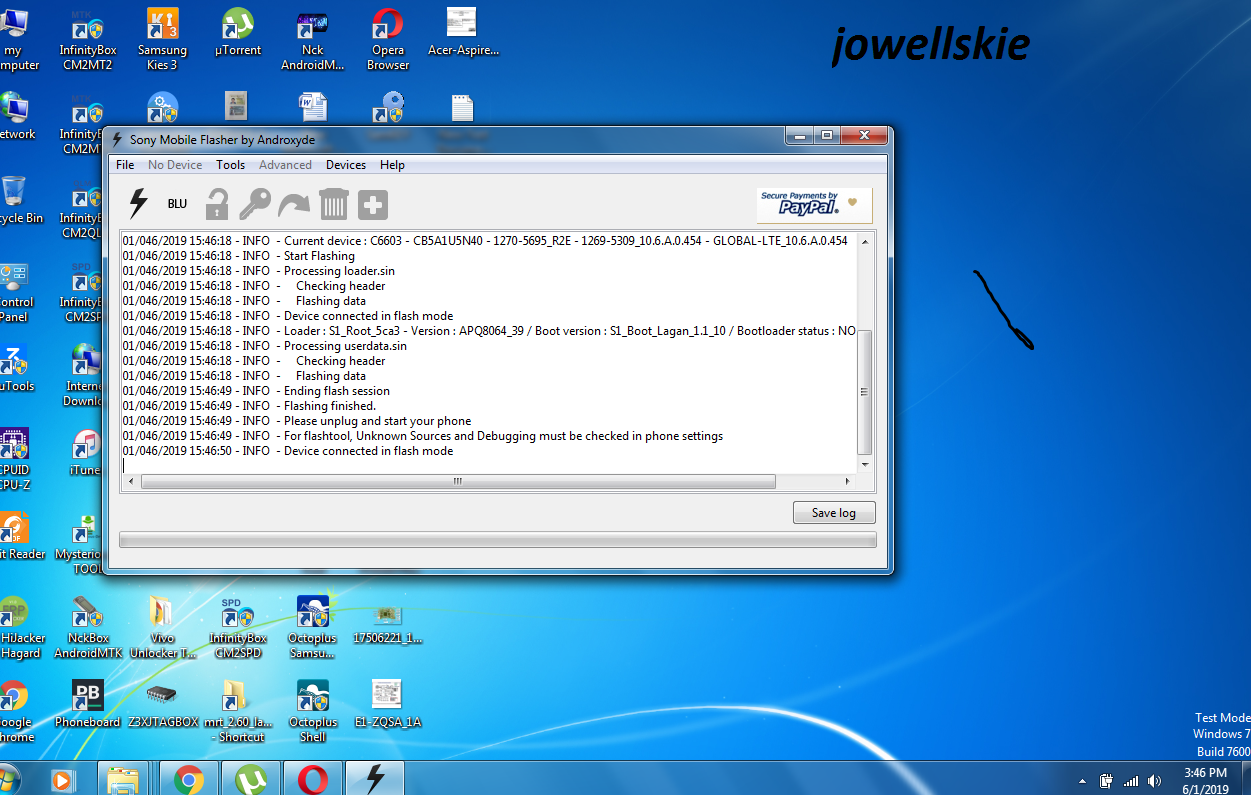The height and width of the screenshot is (795, 1251).
Task: Click the Sony Mobile Flasher title bar icon
Action: click(x=117, y=140)
